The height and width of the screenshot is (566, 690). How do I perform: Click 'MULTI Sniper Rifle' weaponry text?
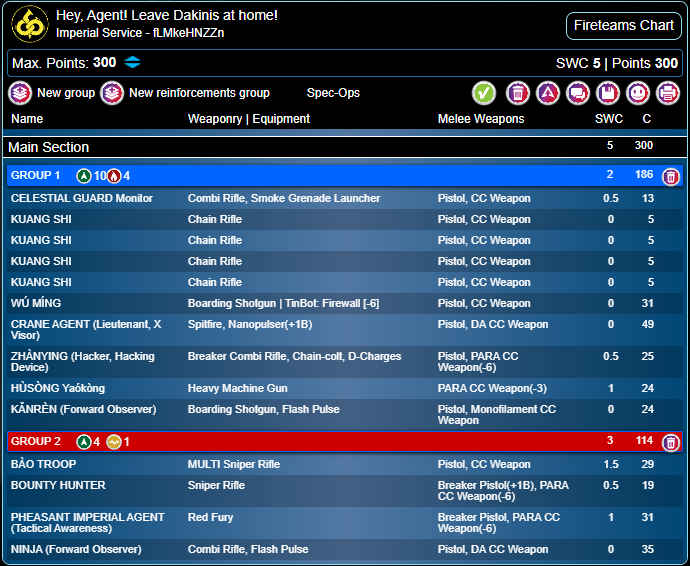[x=234, y=464]
